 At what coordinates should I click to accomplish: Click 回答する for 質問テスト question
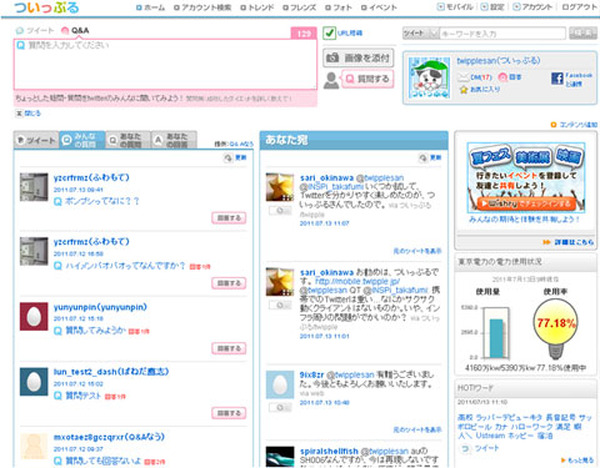[229, 413]
